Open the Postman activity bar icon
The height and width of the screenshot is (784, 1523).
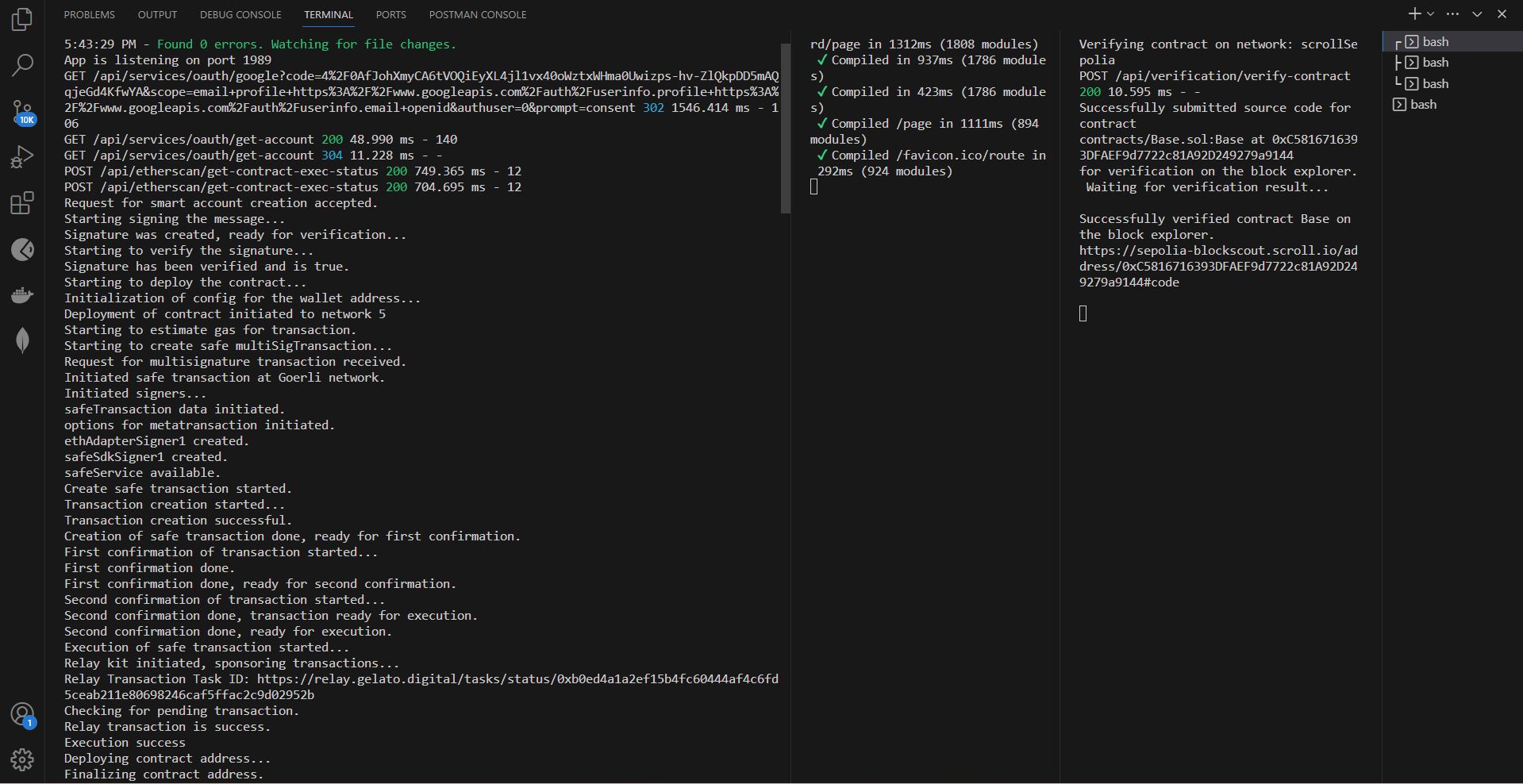click(x=22, y=249)
